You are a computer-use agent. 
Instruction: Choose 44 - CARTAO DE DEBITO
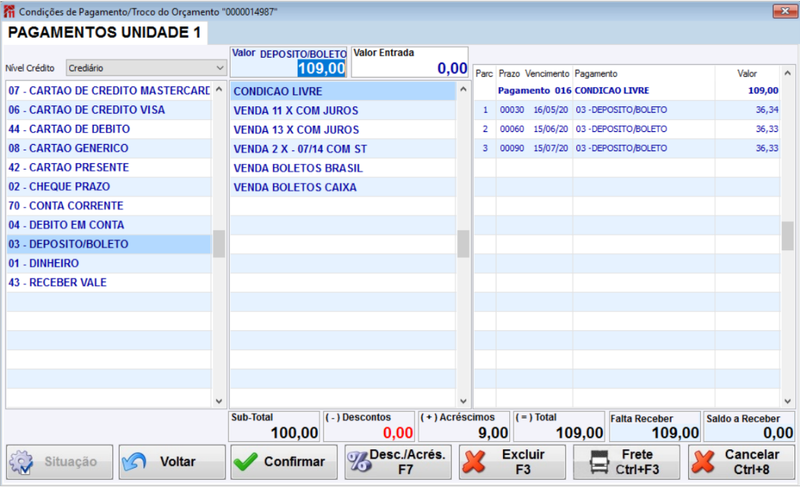[x=109, y=129]
